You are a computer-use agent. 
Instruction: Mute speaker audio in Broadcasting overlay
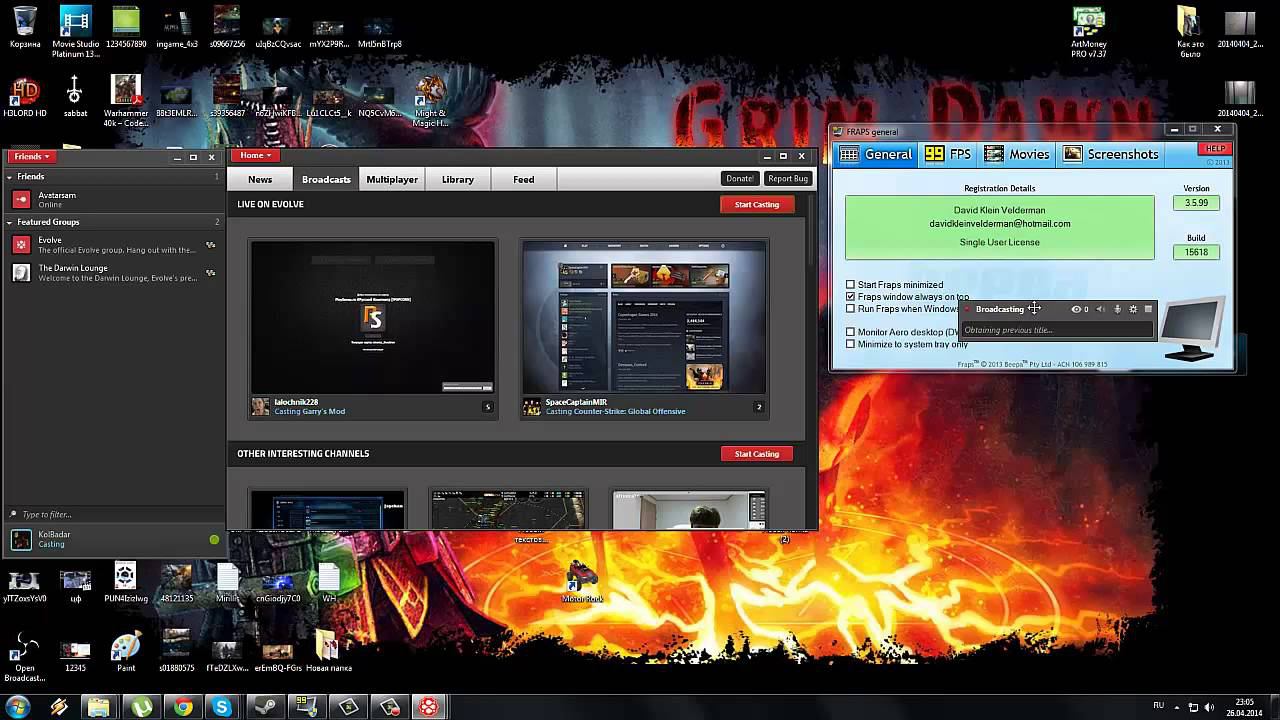point(1100,309)
